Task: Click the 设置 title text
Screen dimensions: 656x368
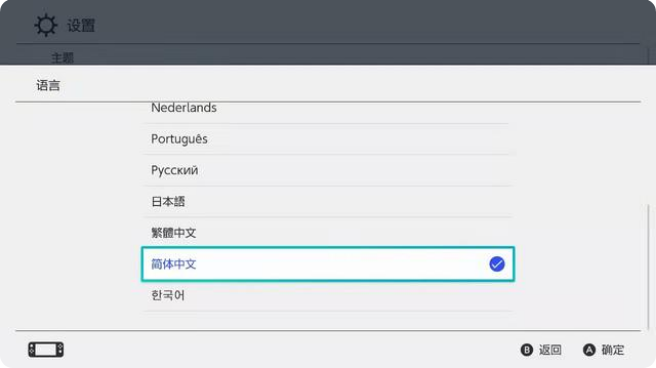Action: pyautogui.click(x=81, y=26)
